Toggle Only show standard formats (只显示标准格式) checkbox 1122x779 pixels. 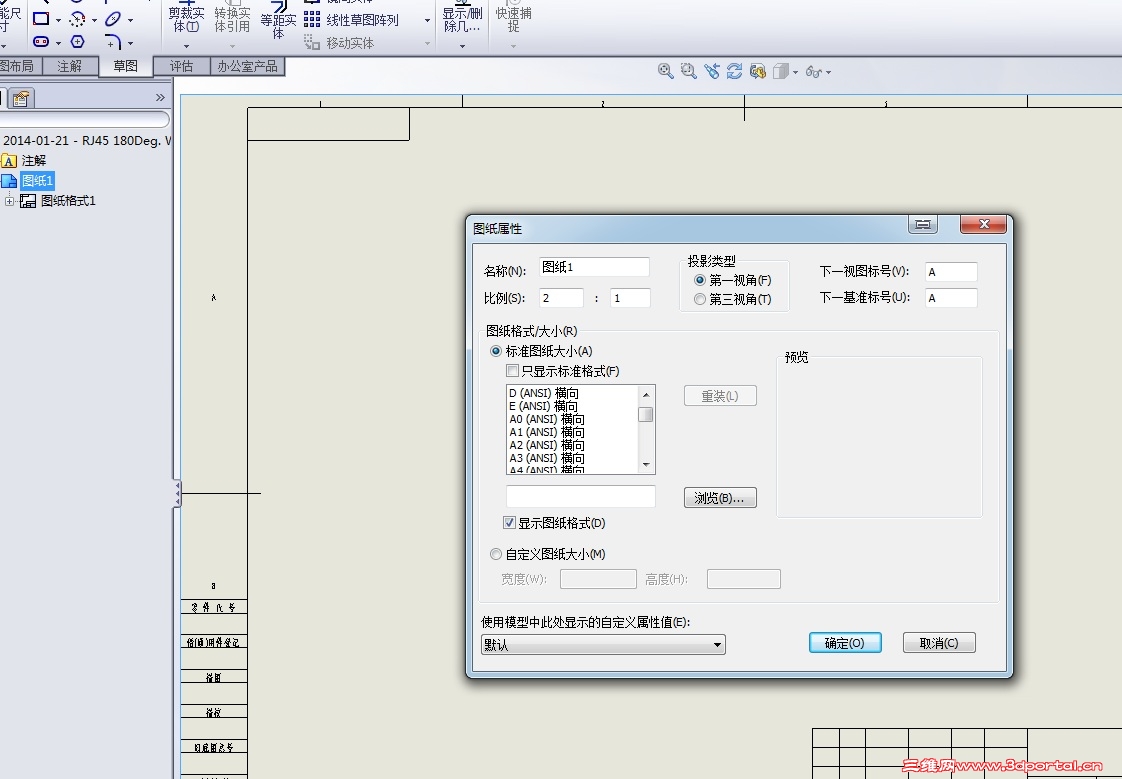coord(512,371)
